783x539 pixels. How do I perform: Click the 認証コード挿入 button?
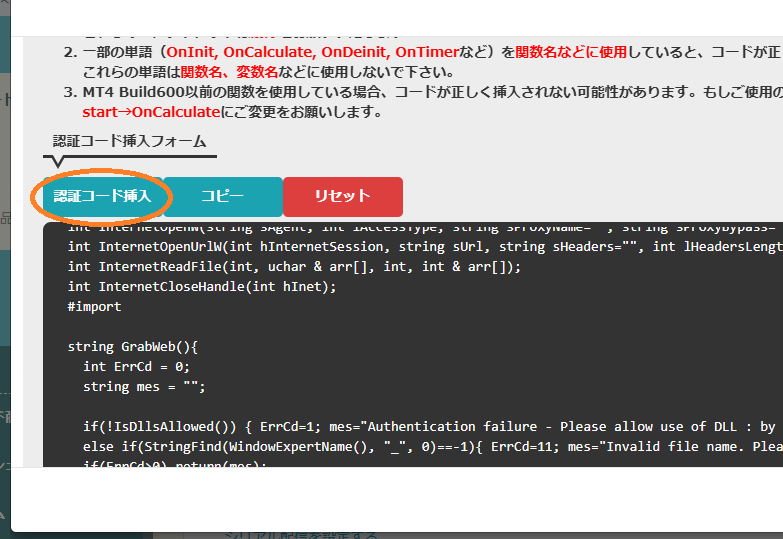click(102, 196)
